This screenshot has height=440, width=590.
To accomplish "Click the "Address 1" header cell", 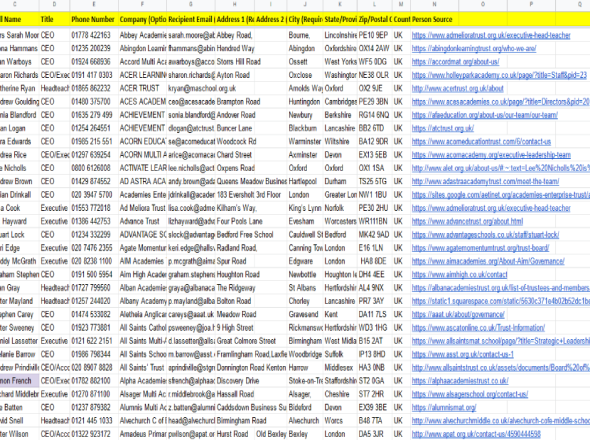I will (235, 20).
